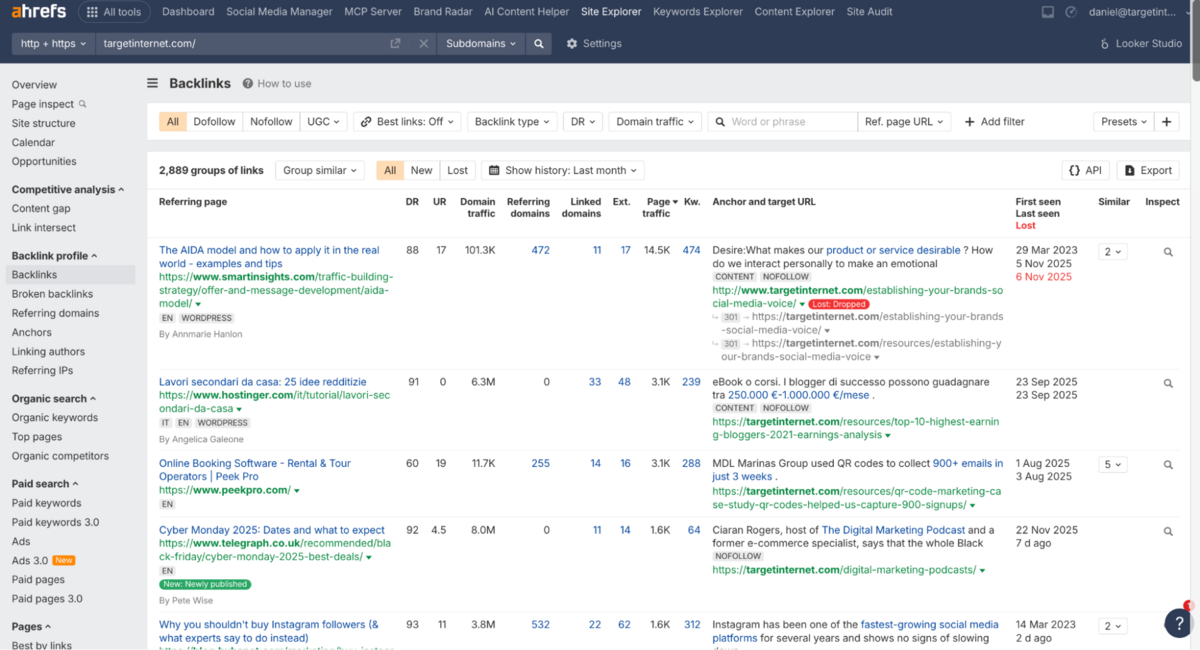Open the UGC filter dropdown
Viewport: 1200px width, 650px height.
[x=323, y=122]
